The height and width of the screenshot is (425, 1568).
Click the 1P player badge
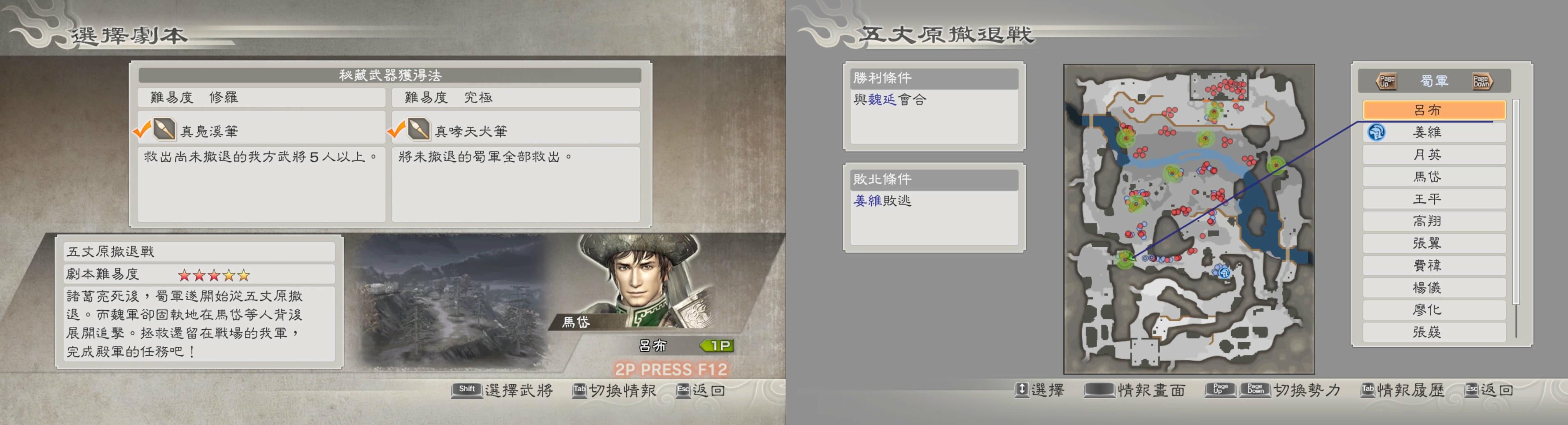(718, 346)
